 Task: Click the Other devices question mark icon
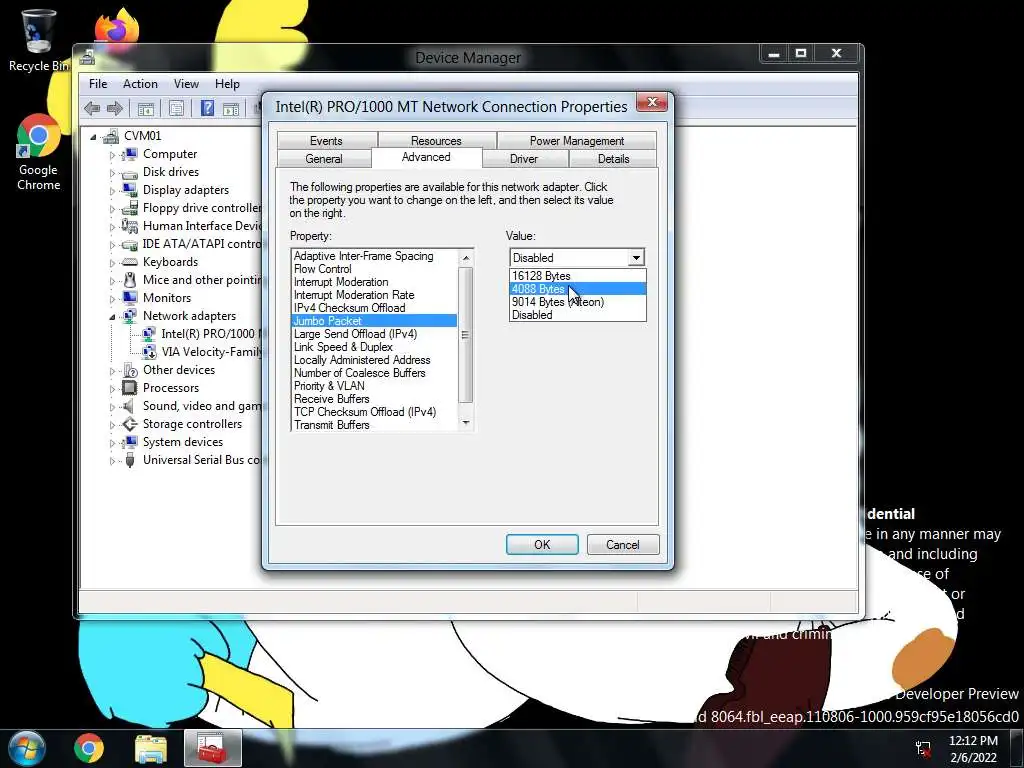click(130, 370)
